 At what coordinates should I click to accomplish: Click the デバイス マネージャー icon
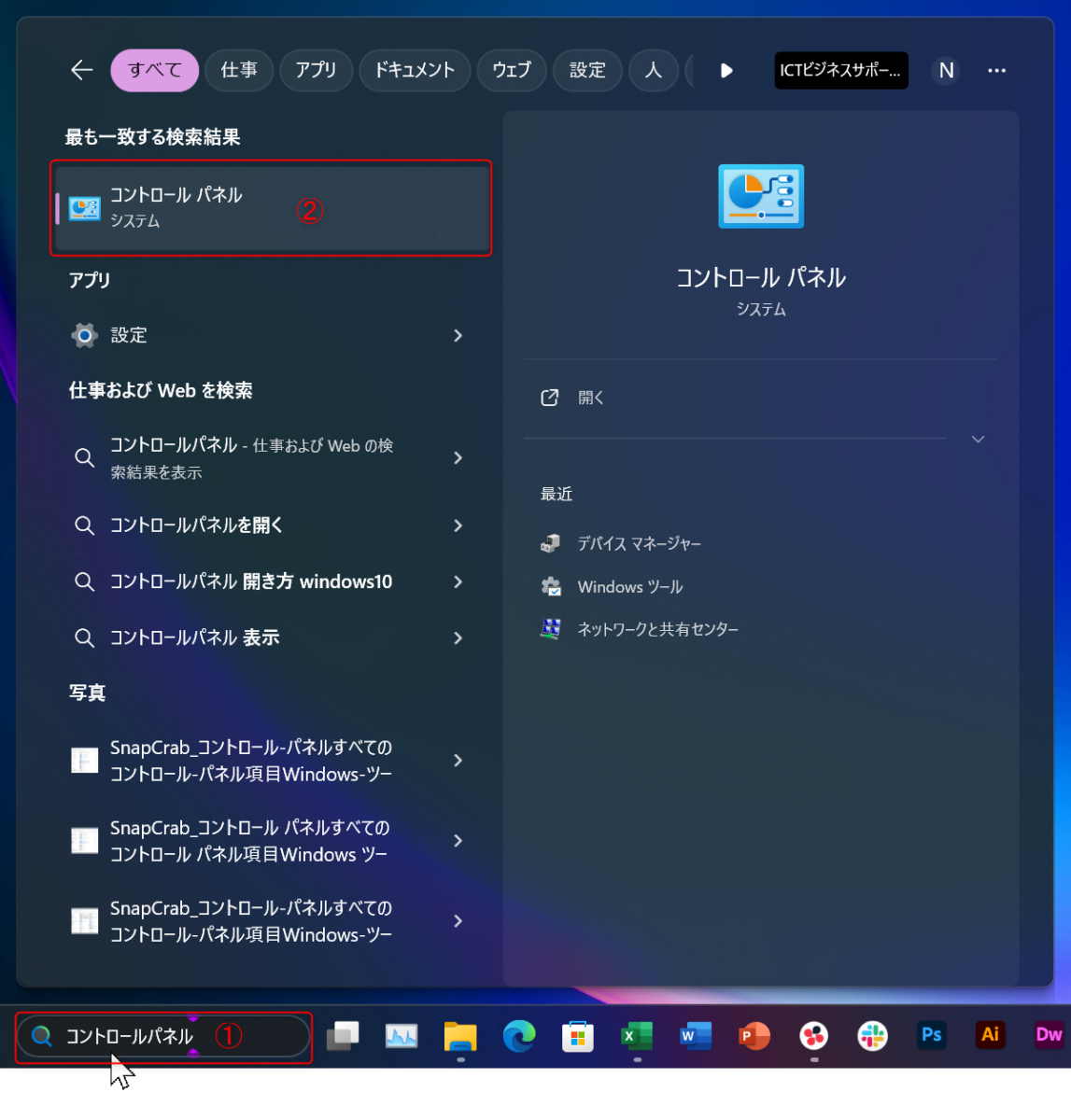(551, 543)
